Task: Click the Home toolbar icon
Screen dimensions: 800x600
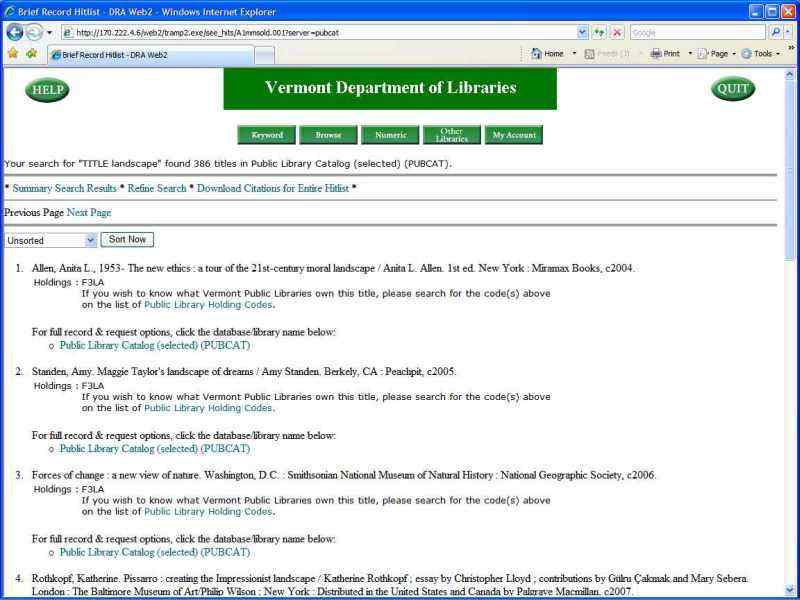Action: click(547, 54)
